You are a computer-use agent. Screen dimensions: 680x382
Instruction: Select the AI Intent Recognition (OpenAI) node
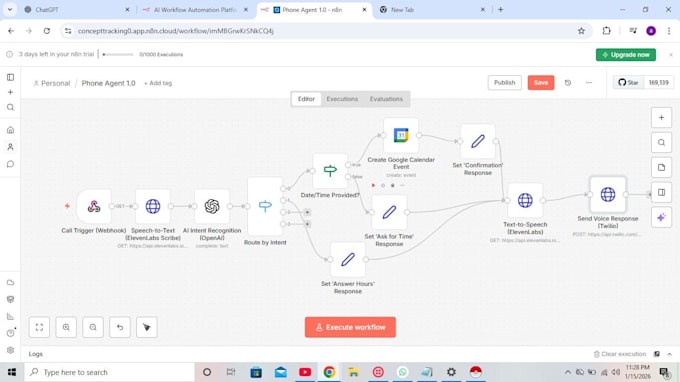[x=212, y=206]
